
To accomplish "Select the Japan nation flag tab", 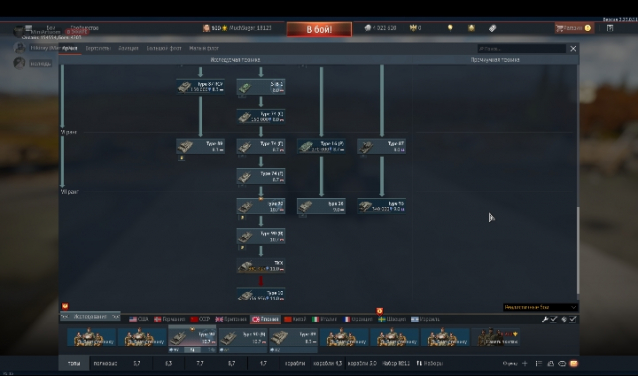I will pyautogui.click(x=265, y=319).
